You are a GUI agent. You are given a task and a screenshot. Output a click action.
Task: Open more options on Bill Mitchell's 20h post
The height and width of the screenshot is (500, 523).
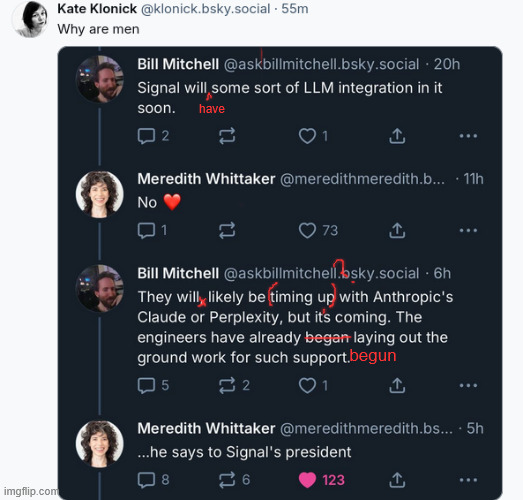tap(468, 136)
